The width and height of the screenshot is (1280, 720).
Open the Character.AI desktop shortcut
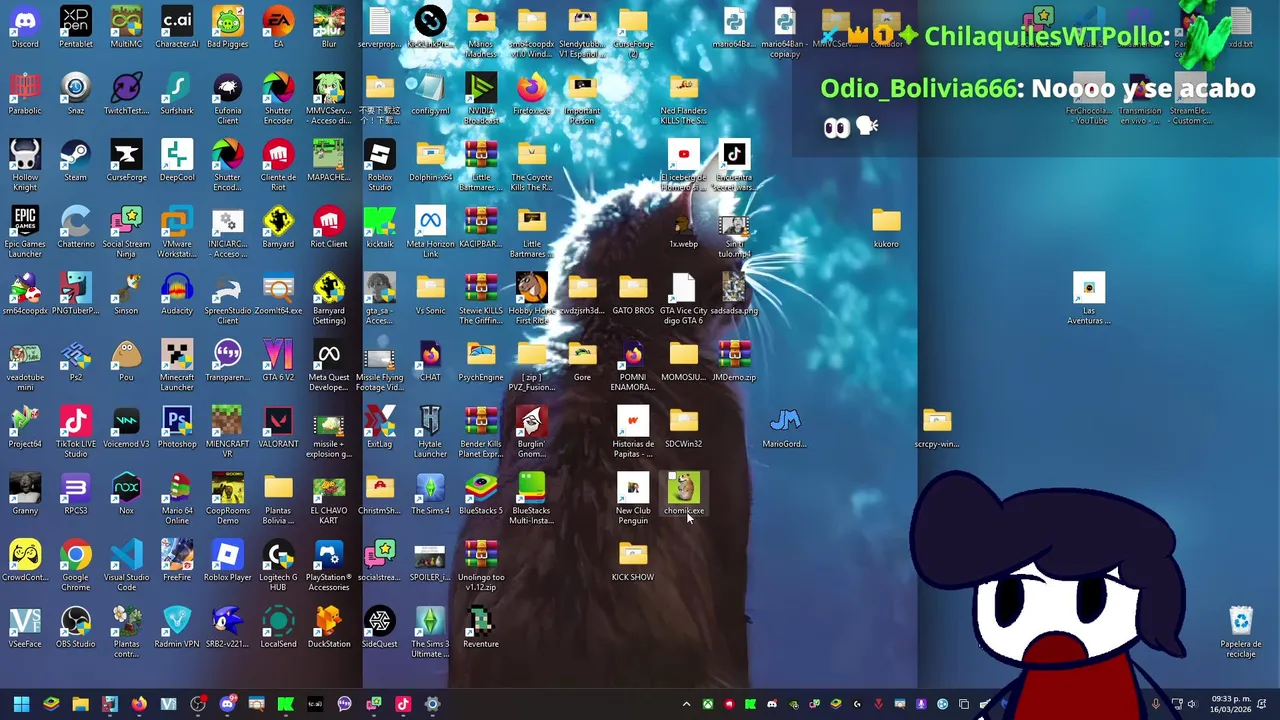point(177,27)
